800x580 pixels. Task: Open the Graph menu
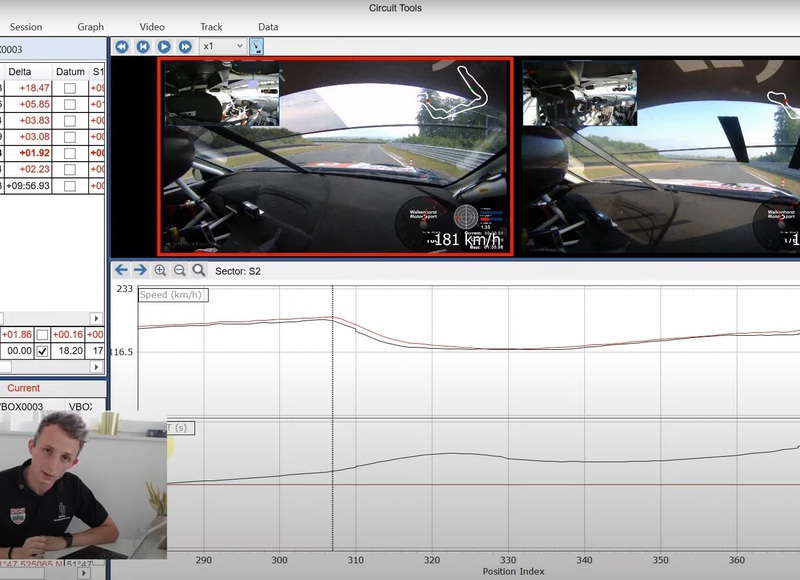coord(91,27)
